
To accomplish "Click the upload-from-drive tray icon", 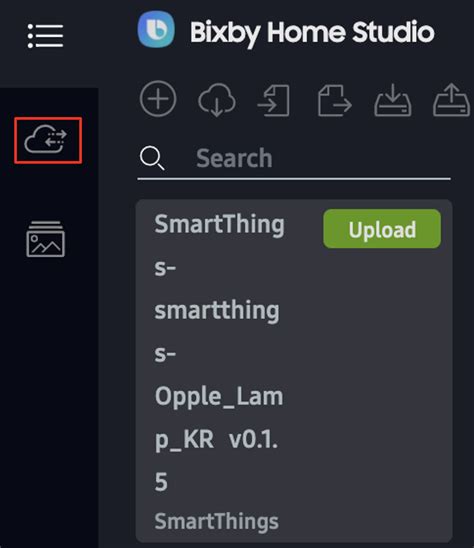I will (x=452, y=100).
